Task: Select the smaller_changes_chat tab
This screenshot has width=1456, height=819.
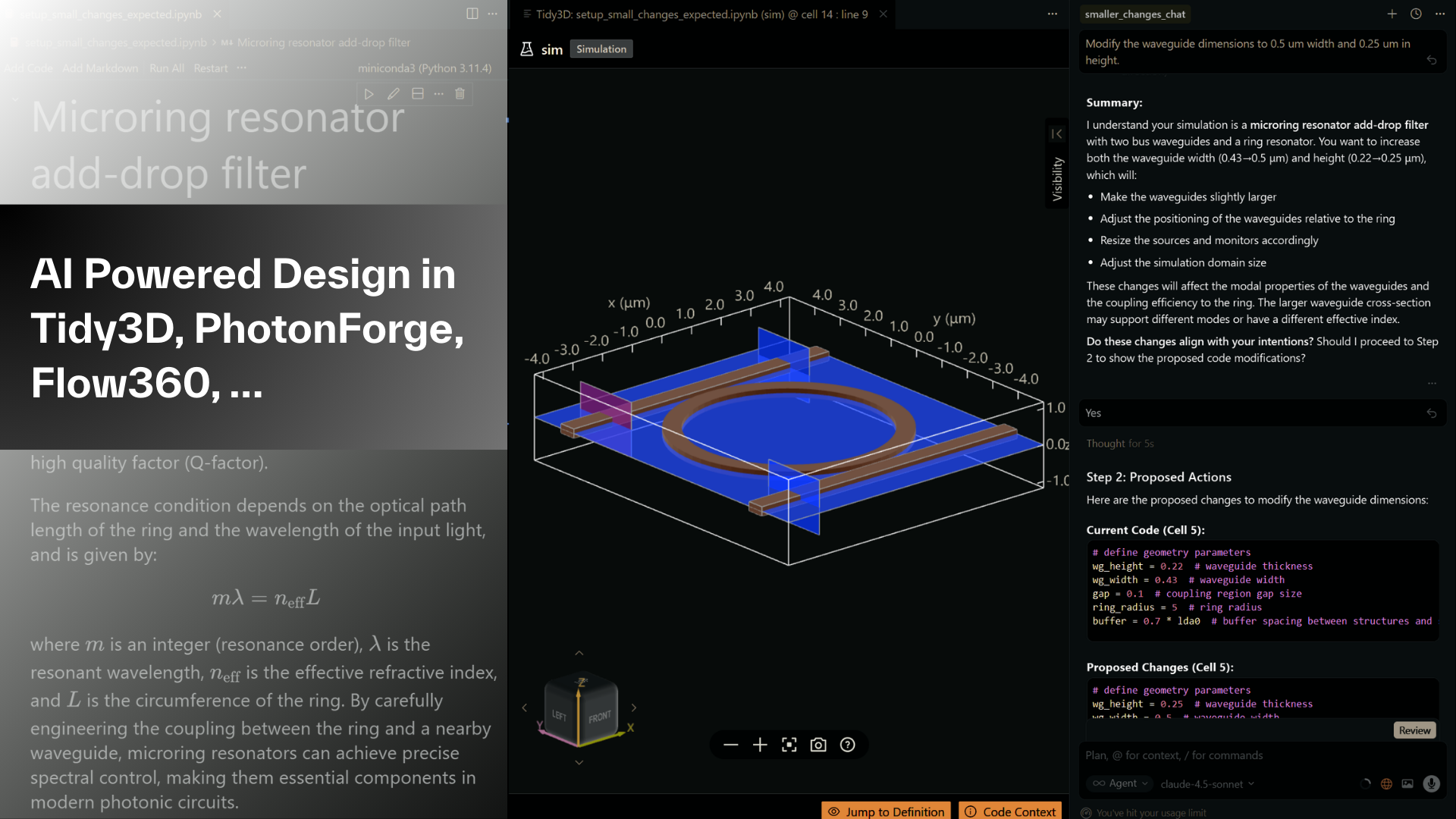Action: 1135,14
